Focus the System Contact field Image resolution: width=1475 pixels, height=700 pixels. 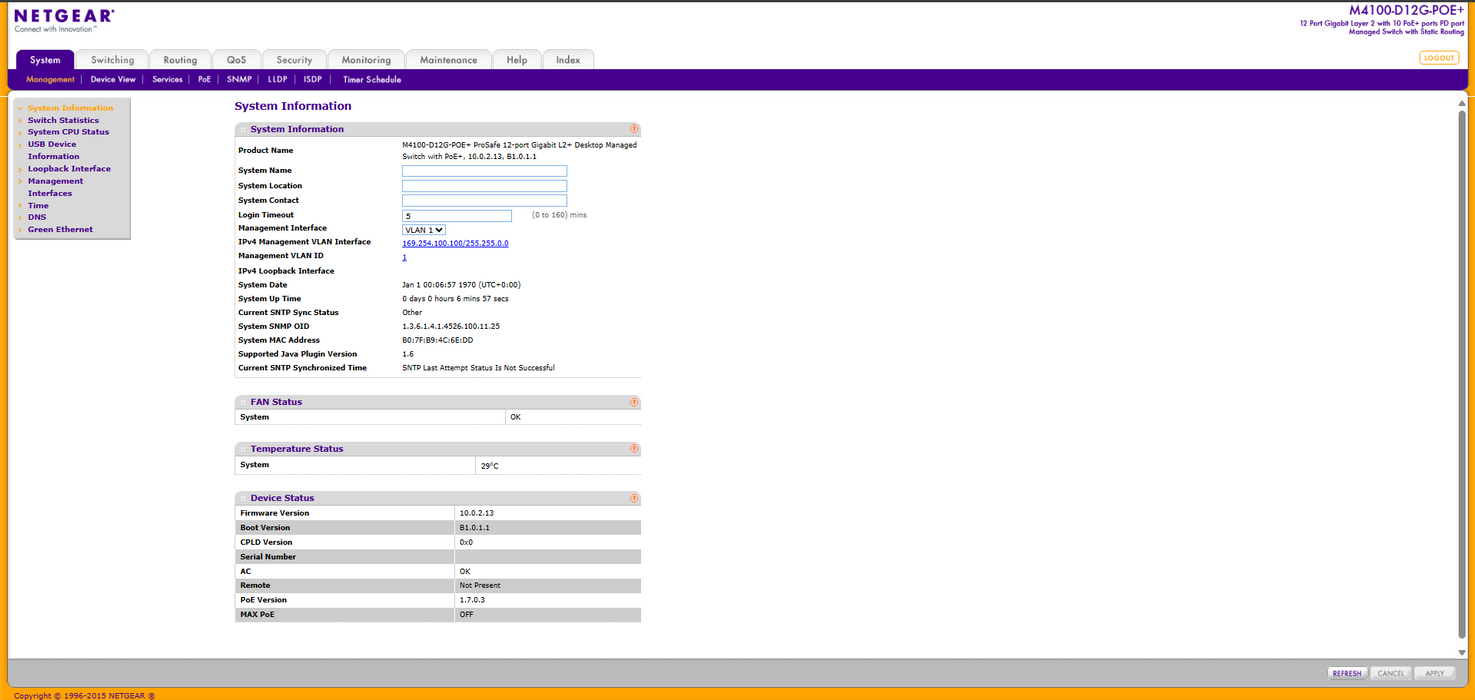tap(484, 201)
